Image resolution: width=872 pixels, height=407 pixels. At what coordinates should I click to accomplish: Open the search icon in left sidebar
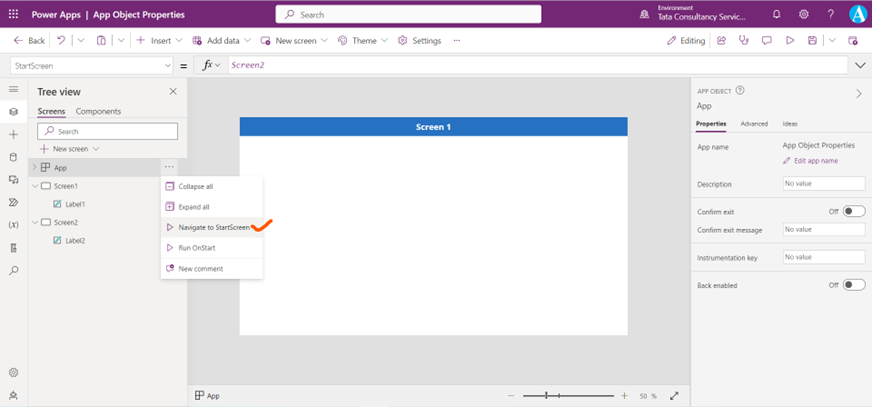pos(14,271)
